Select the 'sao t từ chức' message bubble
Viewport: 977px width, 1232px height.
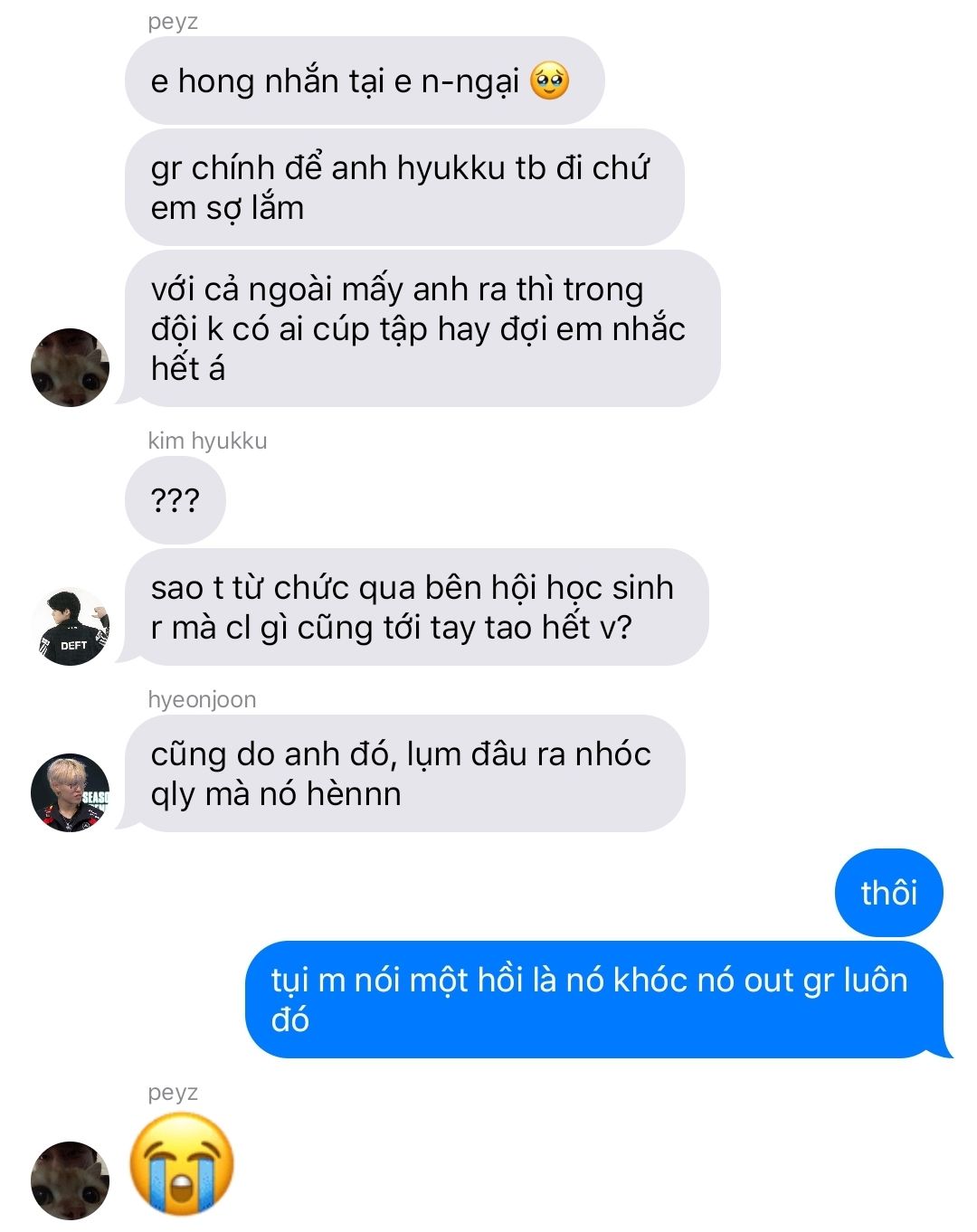(416, 607)
